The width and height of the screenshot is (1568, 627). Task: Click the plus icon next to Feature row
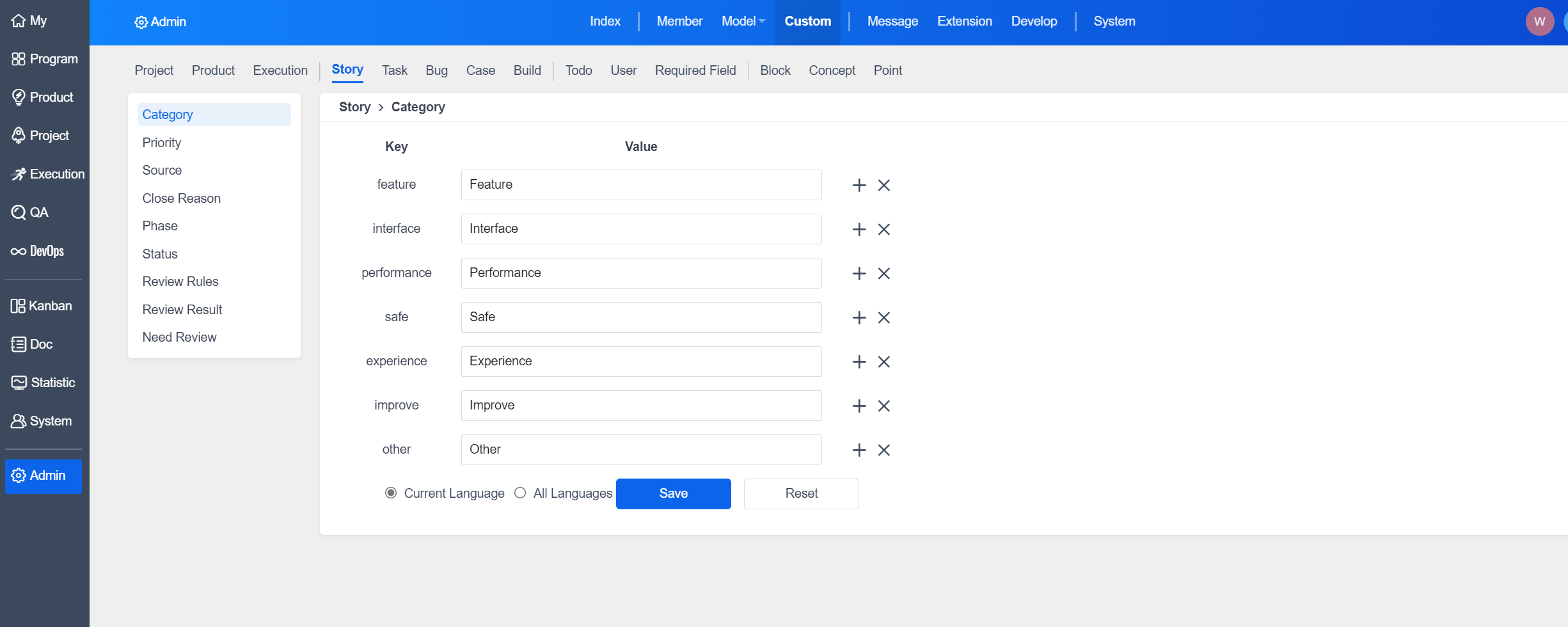click(859, 185)
